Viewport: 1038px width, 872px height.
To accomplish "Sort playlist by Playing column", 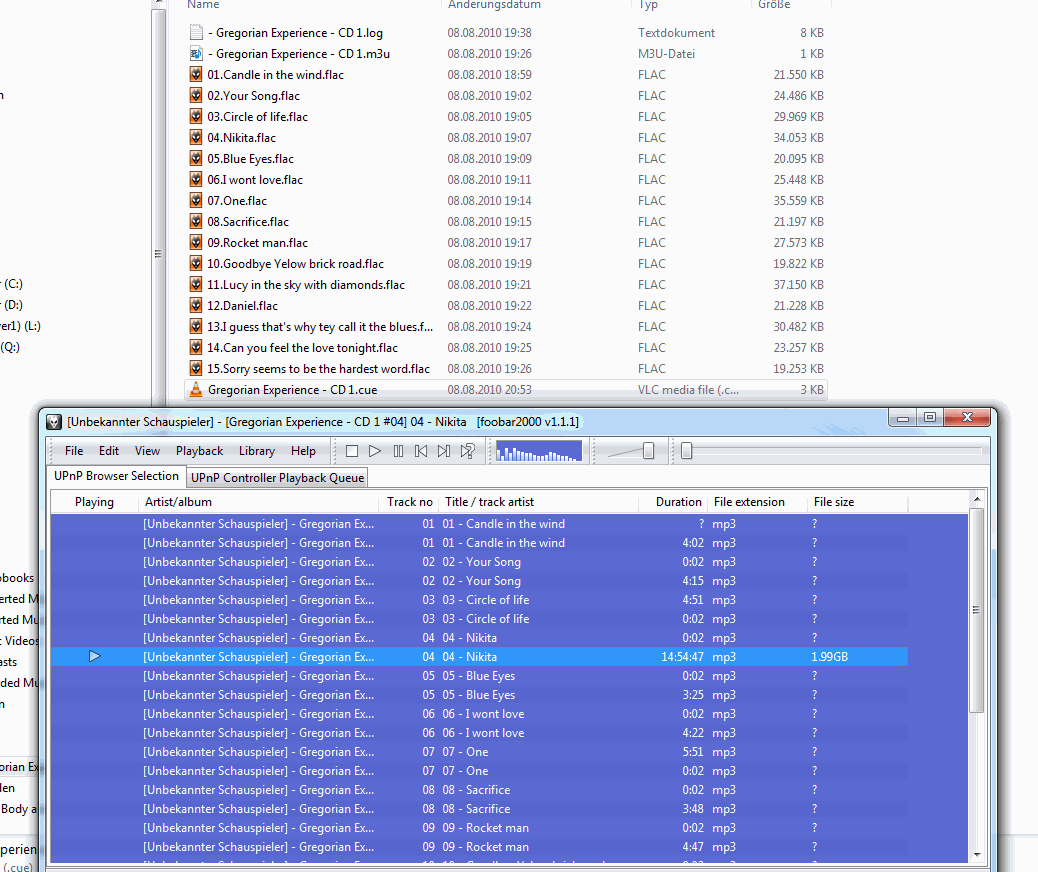I will coord(94,502).
